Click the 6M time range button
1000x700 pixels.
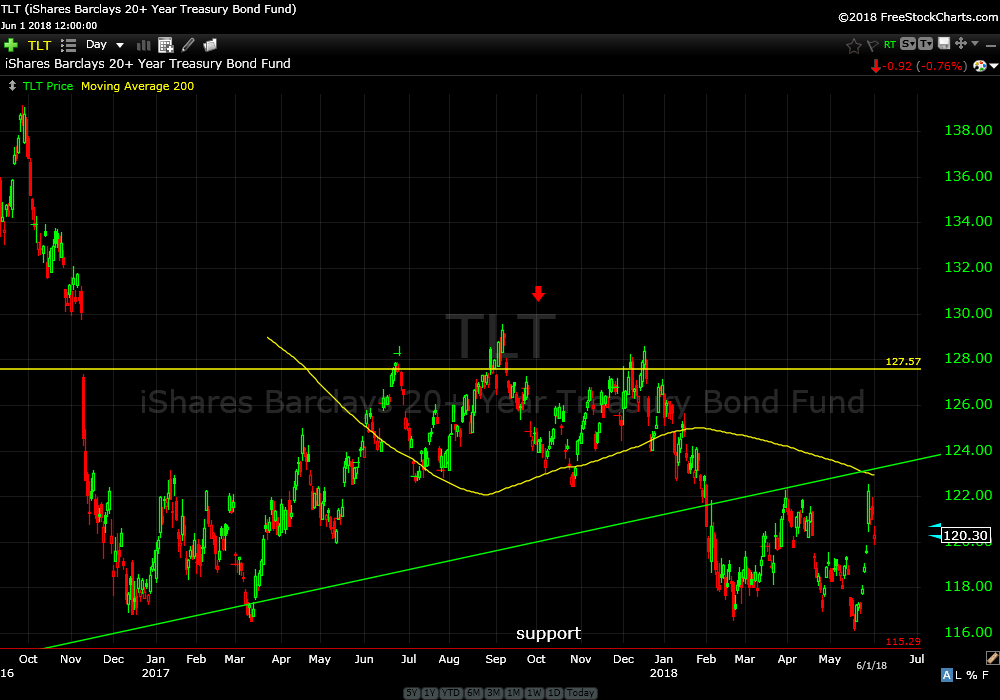pos(471,693)
